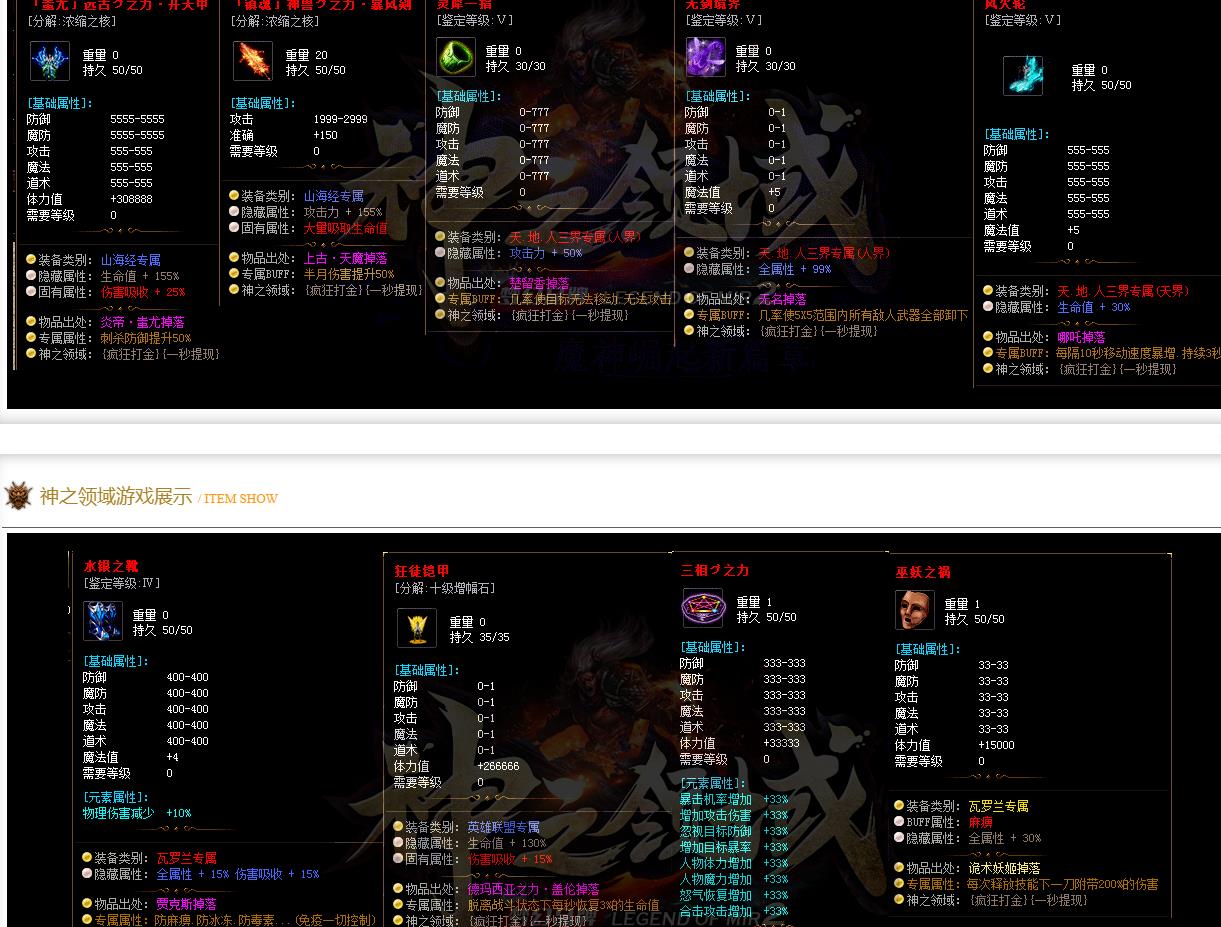1221x927 pixels.
Task: Click the purple crystal item icon
Action: coord(705,57)
